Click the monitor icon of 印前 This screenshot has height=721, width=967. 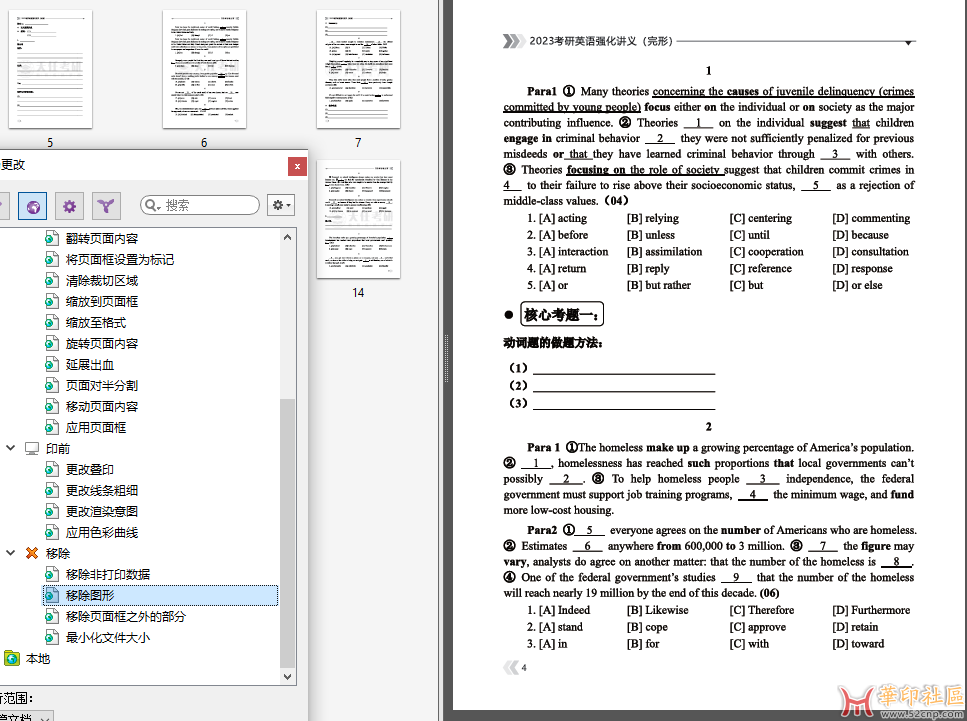click(32, 448)
